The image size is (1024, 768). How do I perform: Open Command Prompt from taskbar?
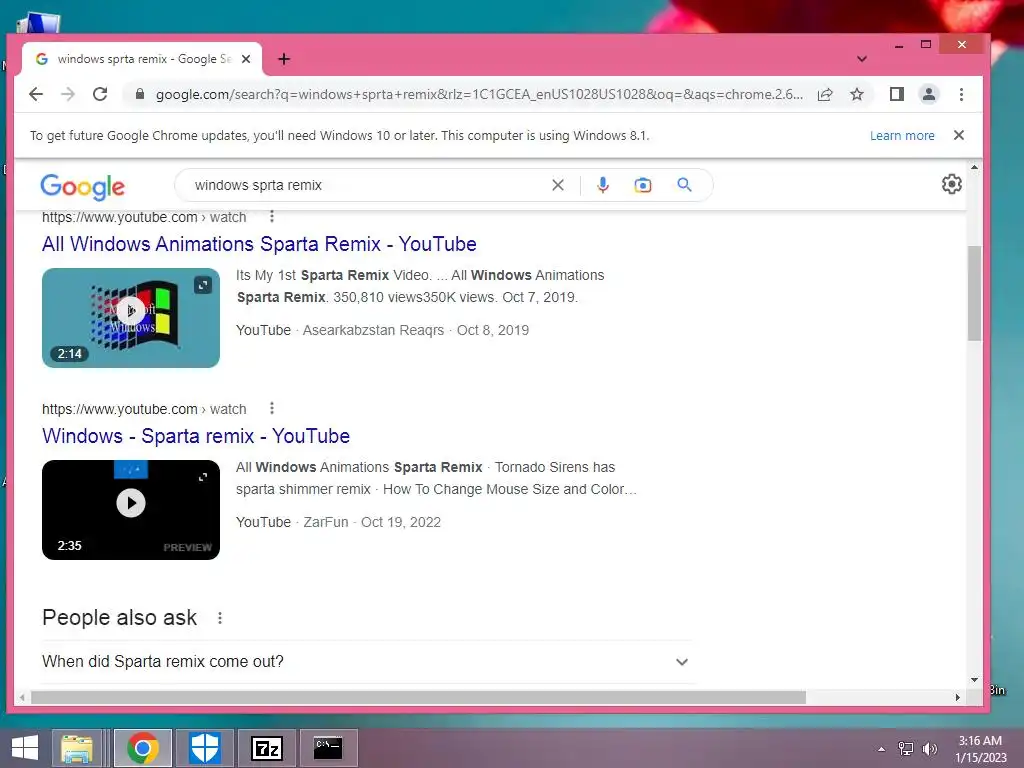(x=328, y=748)
